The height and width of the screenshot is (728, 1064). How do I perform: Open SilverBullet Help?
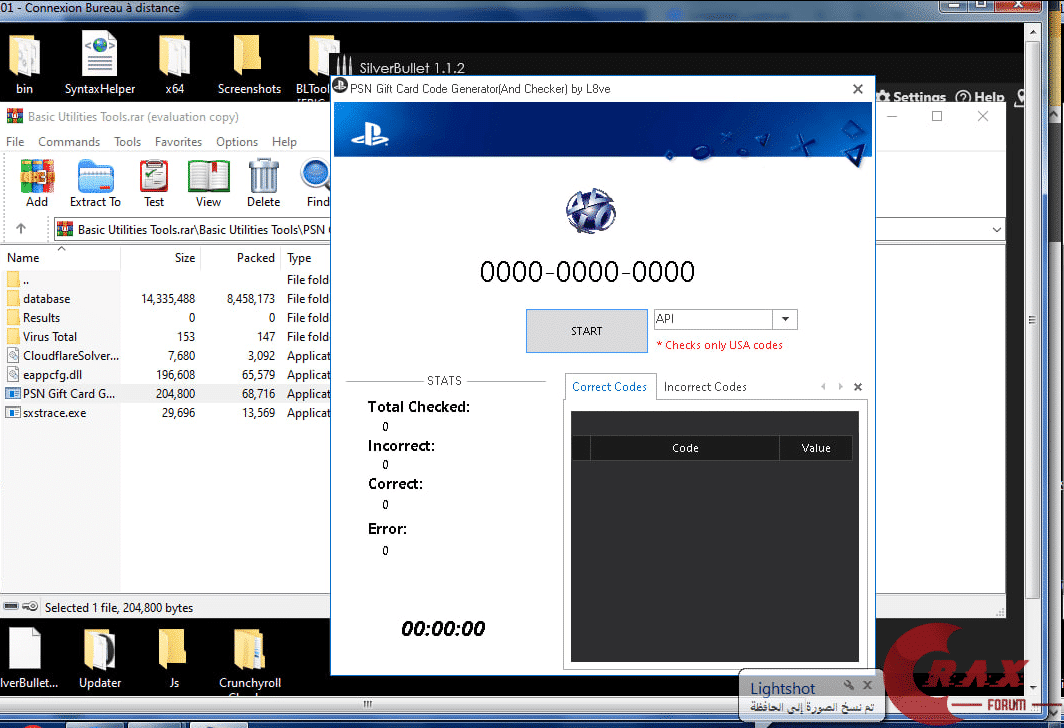pos(979,97)
